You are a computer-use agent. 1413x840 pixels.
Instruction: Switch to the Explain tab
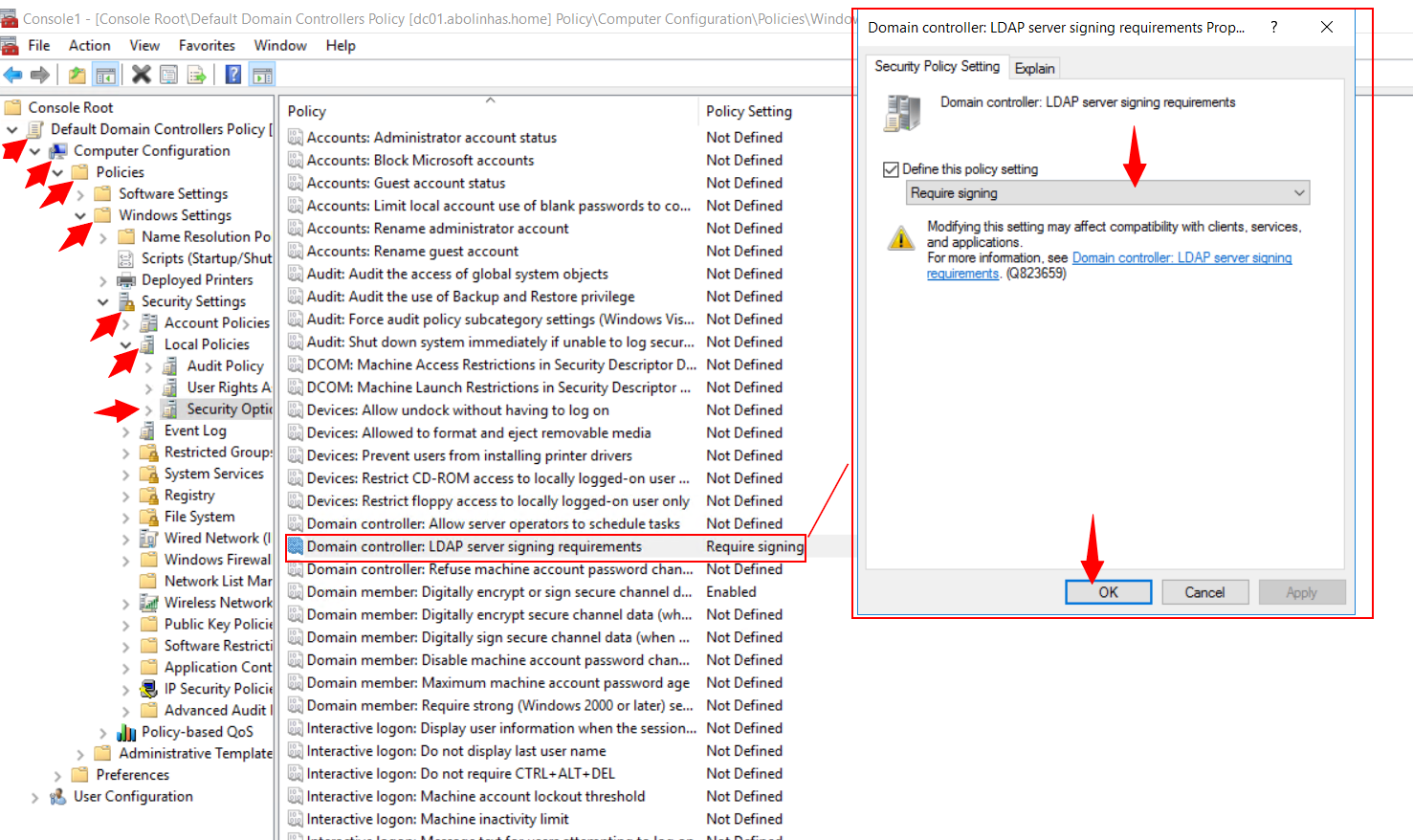pos(1034,67)
